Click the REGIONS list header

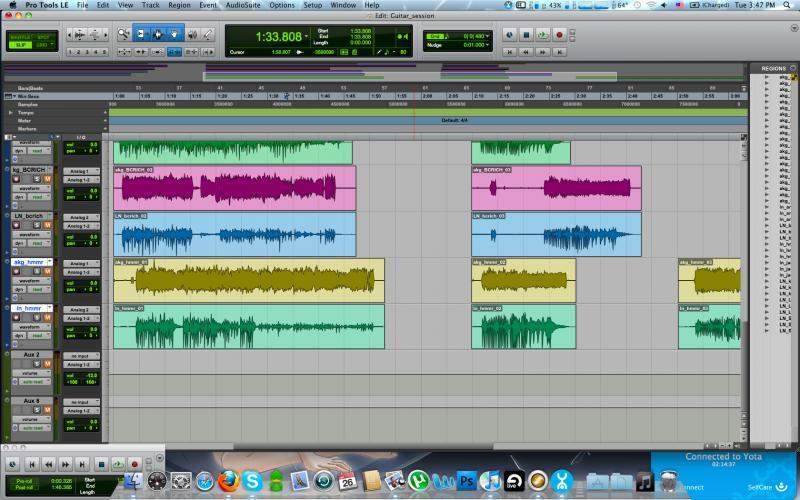click(773, 68)
